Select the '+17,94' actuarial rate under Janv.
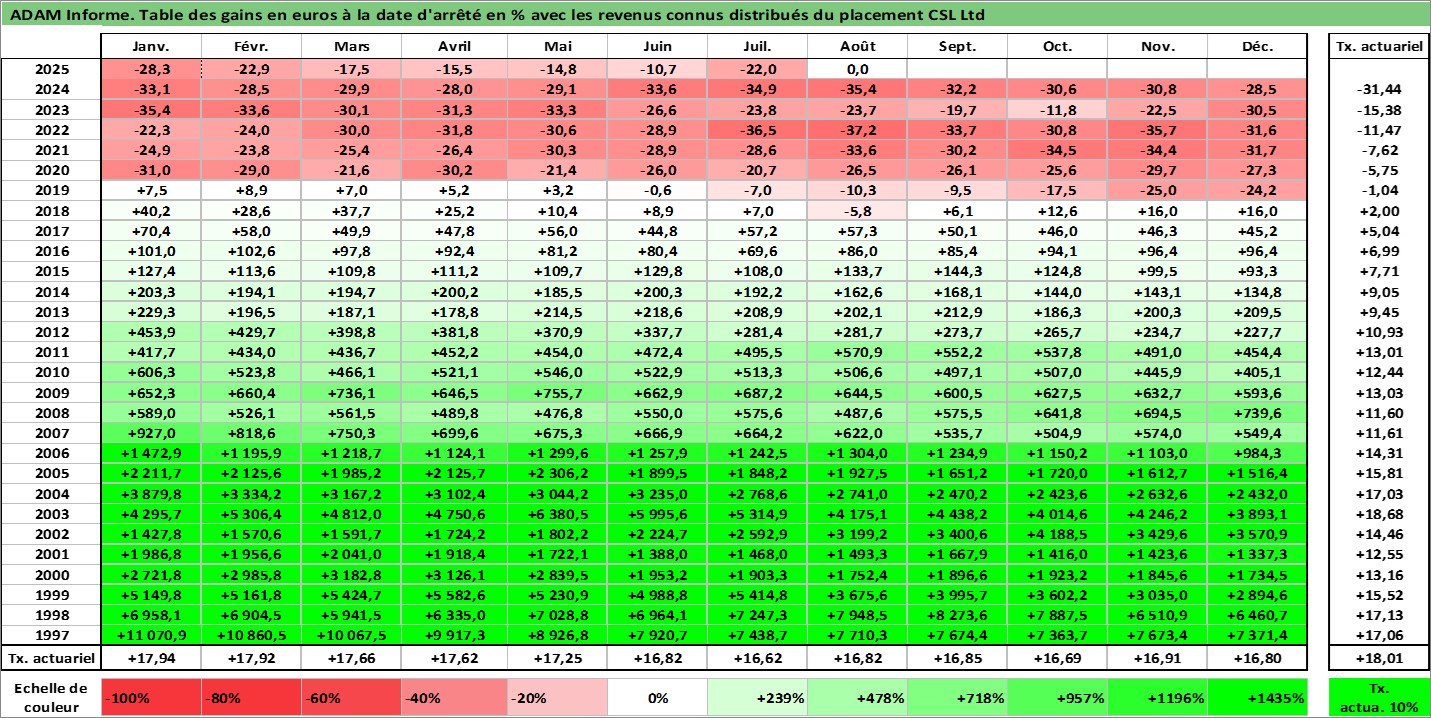1431x718 pixels. [x=152, y=657]
